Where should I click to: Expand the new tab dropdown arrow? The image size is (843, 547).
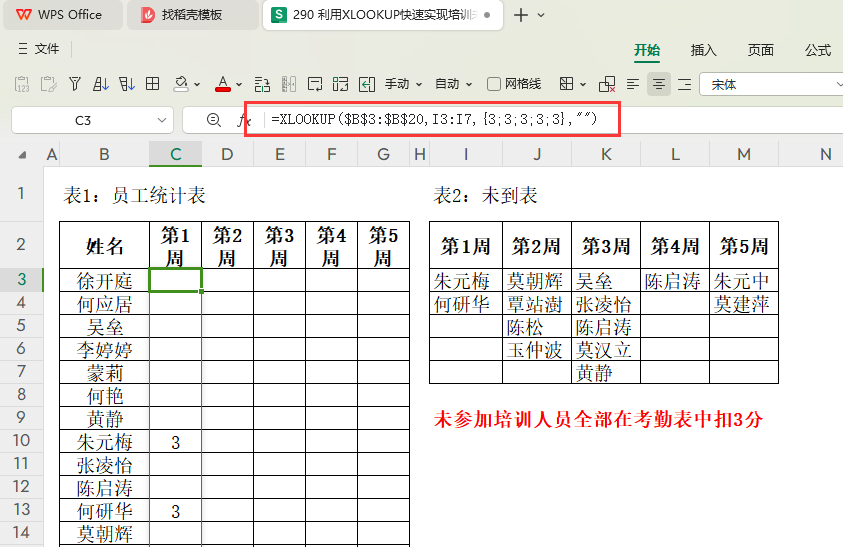[x=541, y=15]
